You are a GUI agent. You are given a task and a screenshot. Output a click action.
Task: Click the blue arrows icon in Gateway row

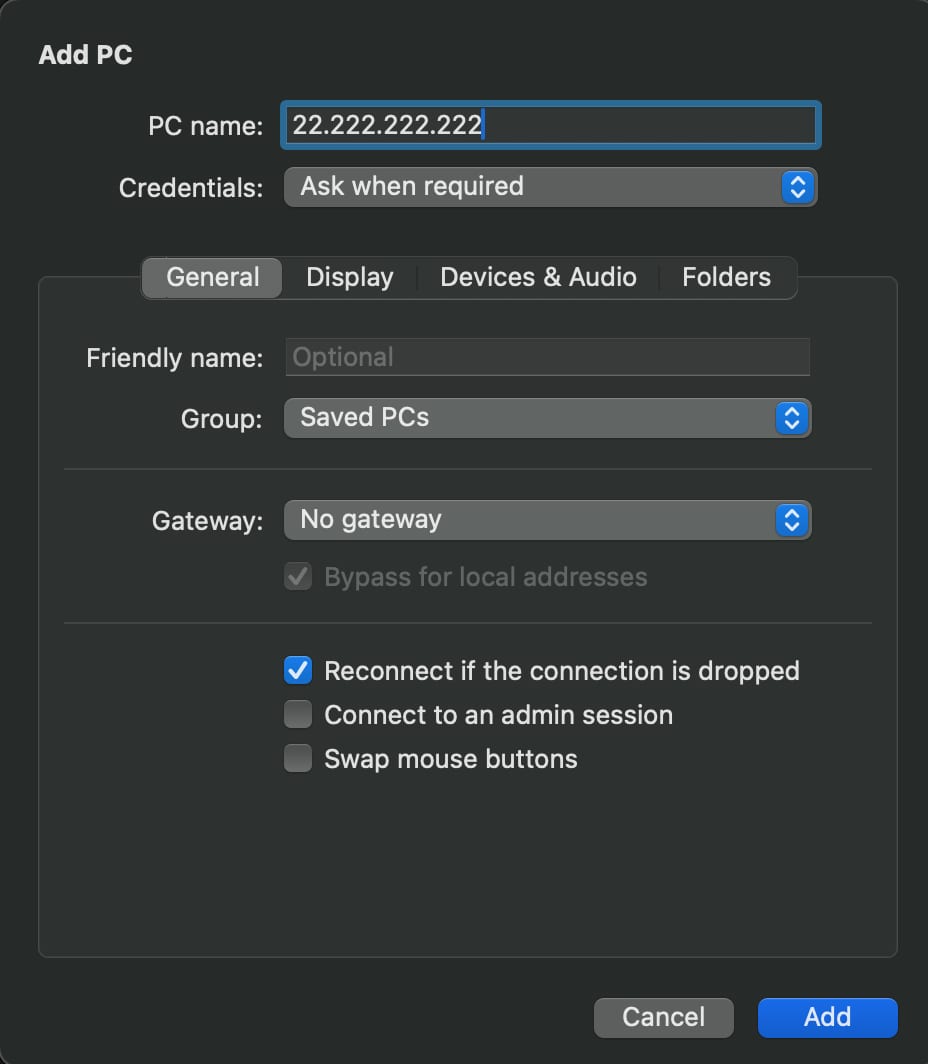click(x=791, y=520)
